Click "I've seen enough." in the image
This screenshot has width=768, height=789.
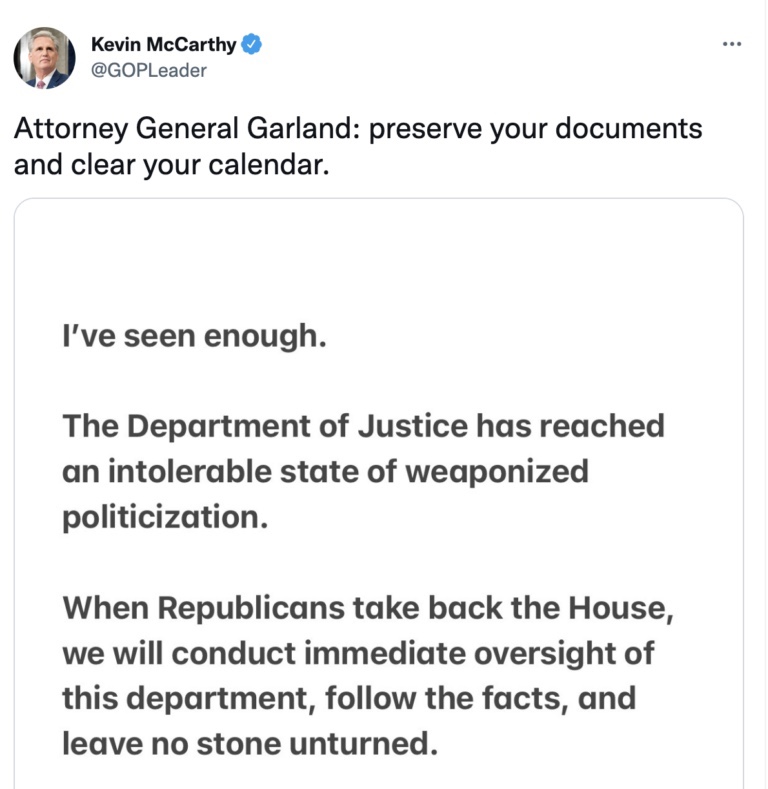coord(195,338)
